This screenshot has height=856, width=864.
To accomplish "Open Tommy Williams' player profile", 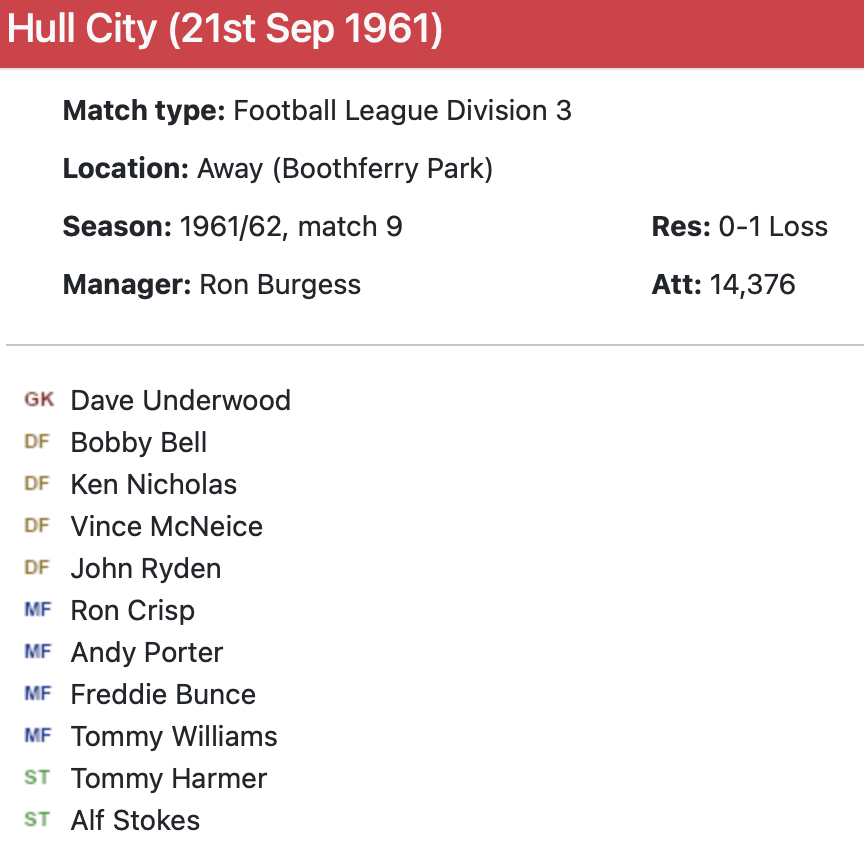I will [x=174, y=737].
